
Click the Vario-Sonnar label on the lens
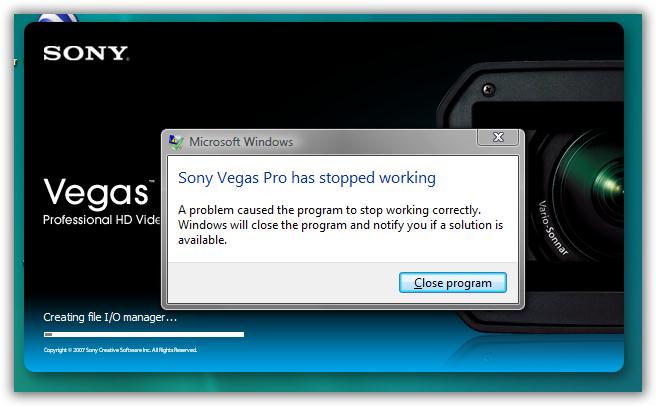pos(552,228)
